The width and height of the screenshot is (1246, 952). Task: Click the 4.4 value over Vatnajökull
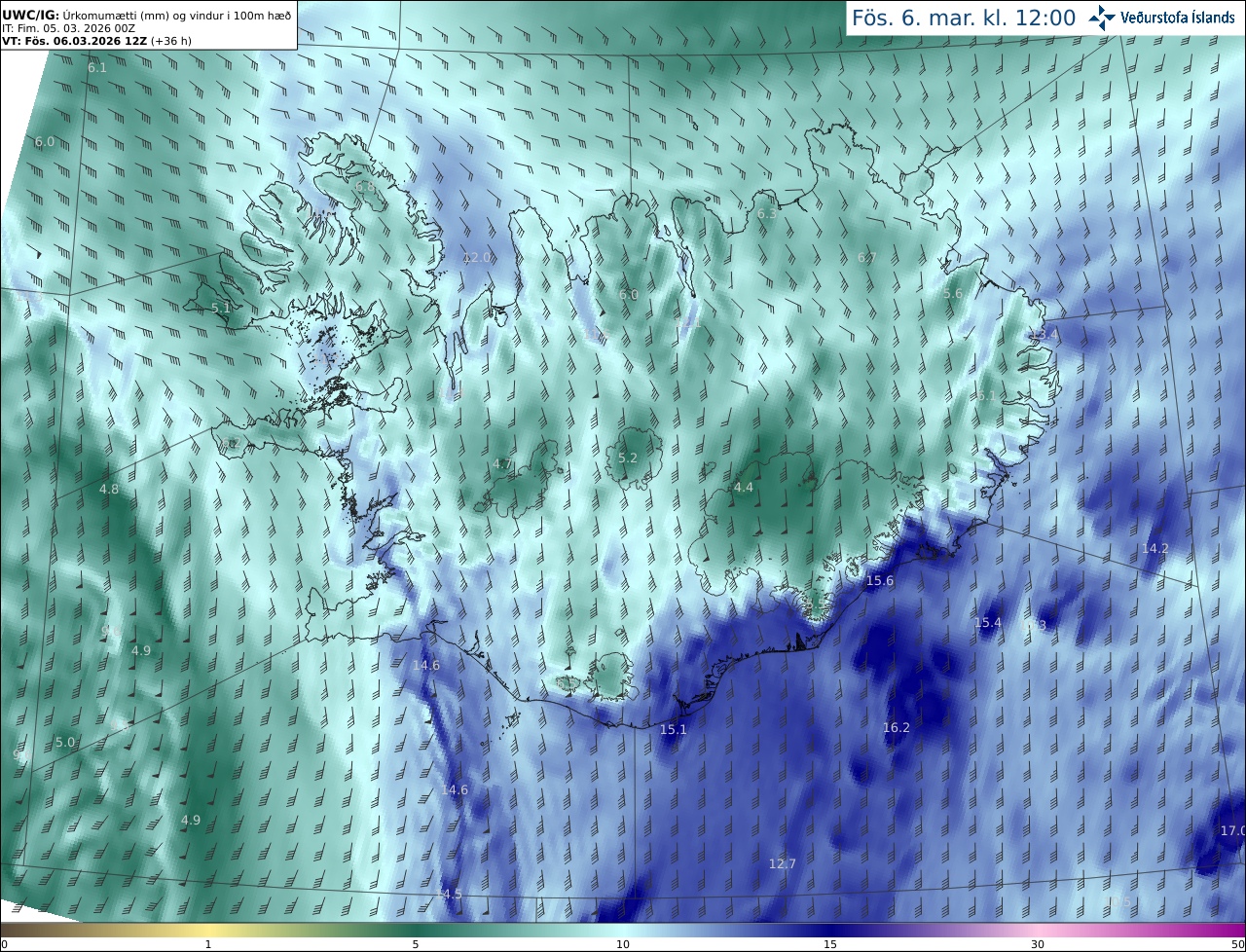coord(744,487)
